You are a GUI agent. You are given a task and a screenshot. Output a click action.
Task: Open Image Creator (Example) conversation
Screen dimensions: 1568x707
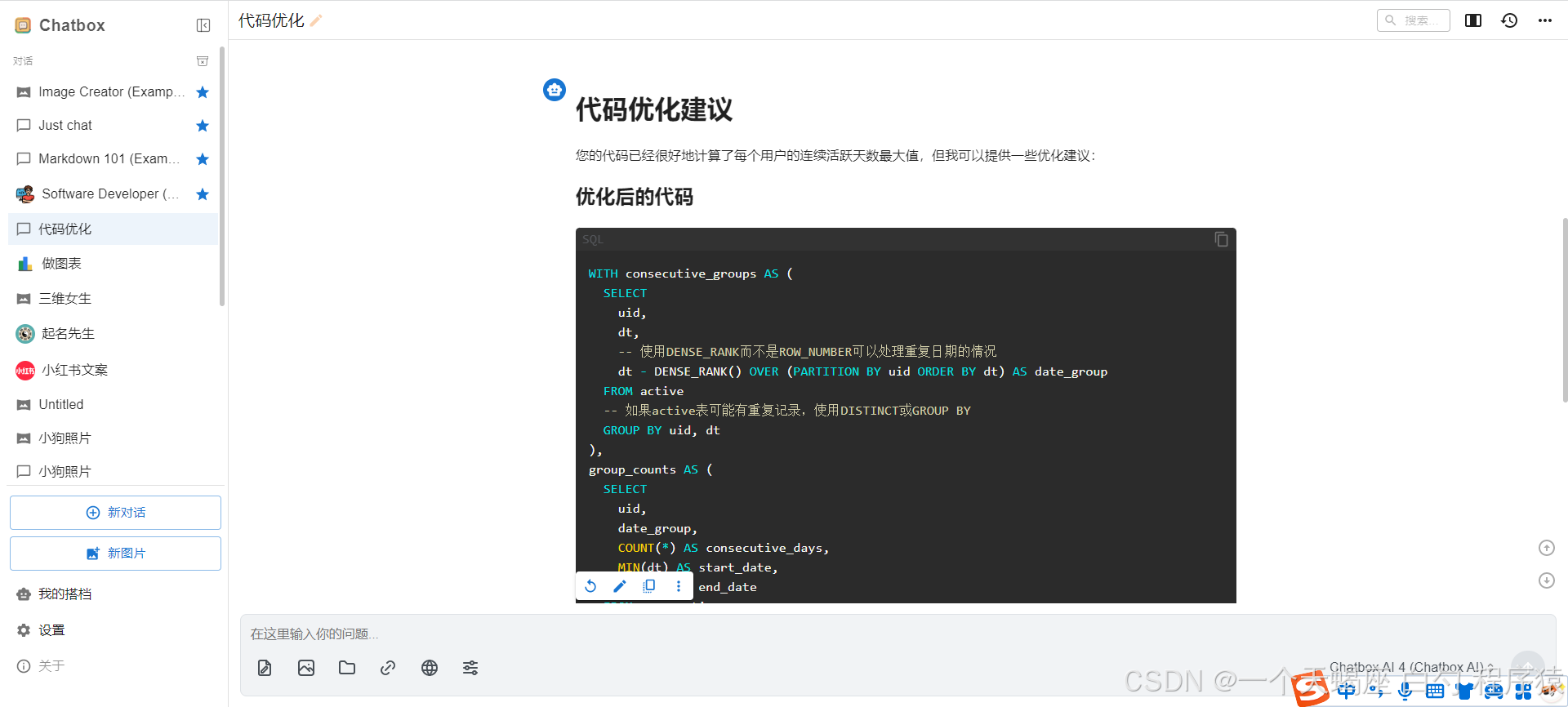[x=113, y=92]
